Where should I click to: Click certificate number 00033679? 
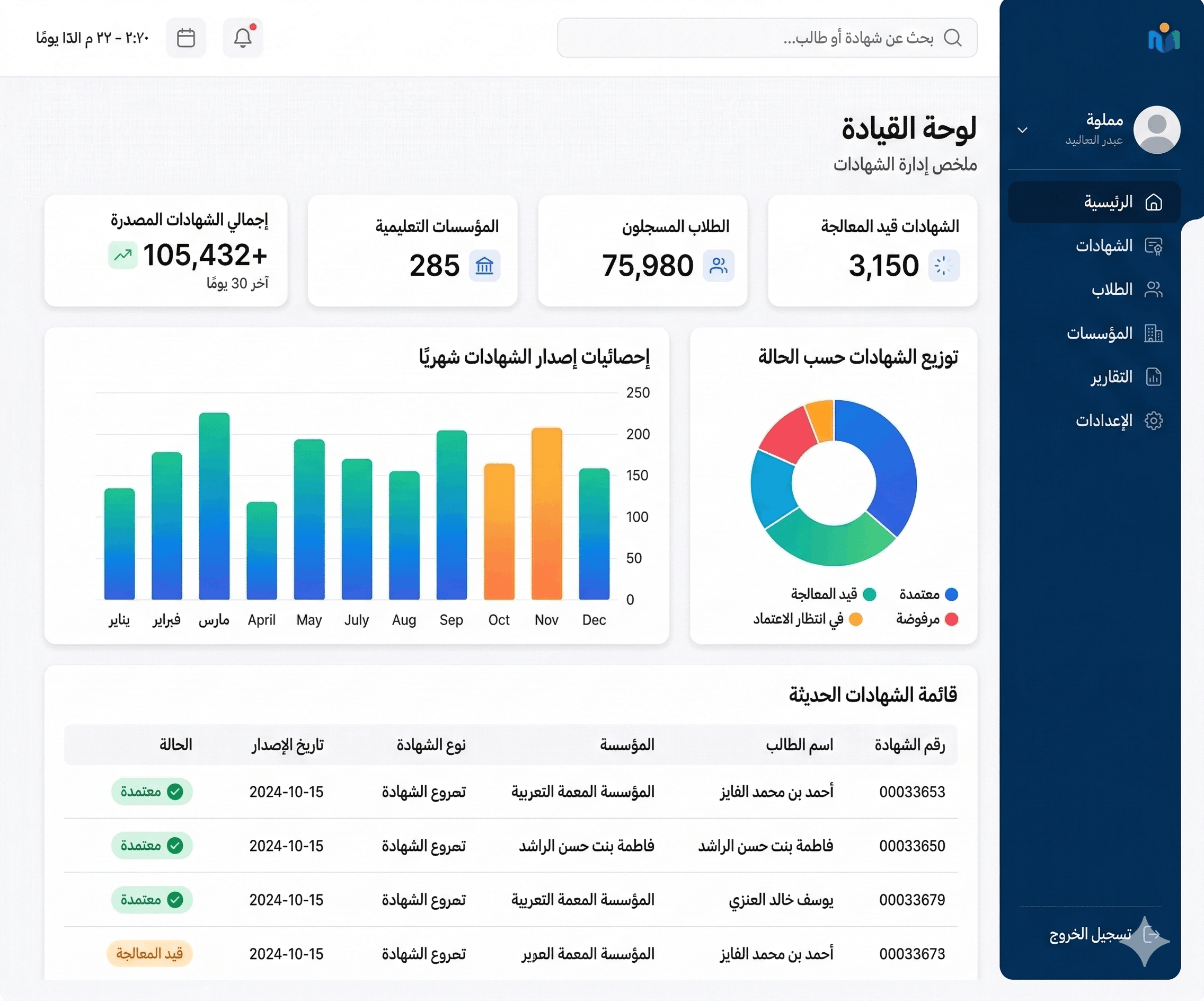pyautogui.click(x=912, y=899)
